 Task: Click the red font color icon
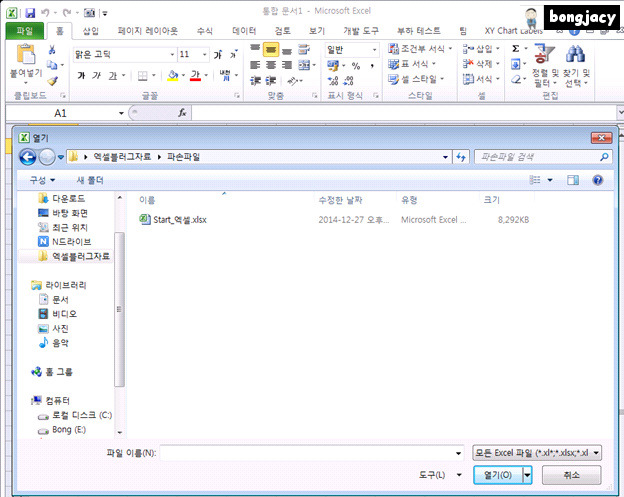195,75
